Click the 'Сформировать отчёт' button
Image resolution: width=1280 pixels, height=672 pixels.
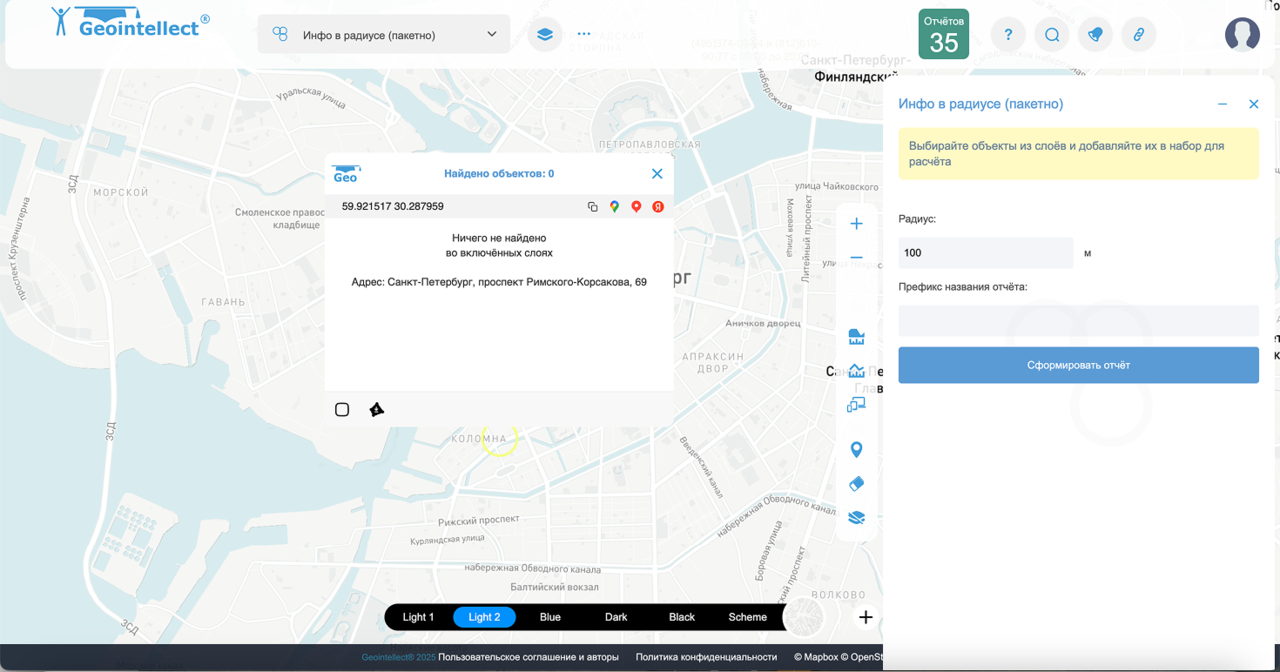click(1078, 365)
